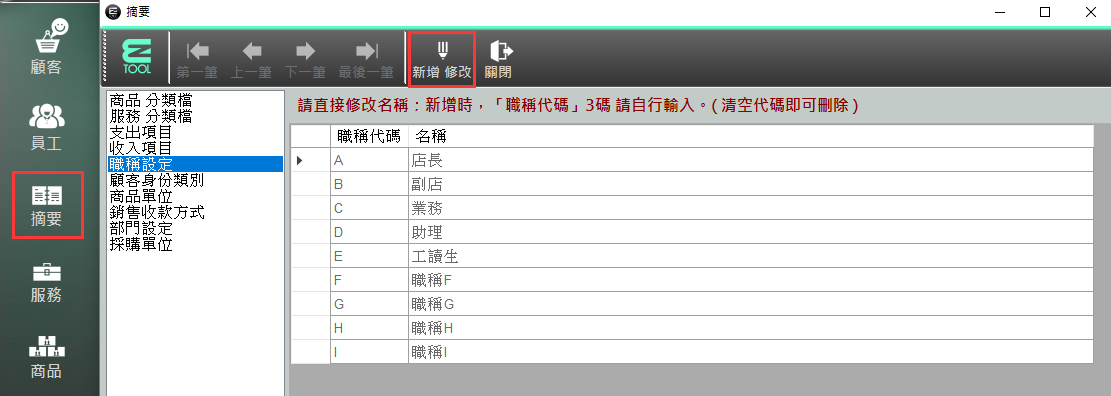Select 商品 分類檔 in the category list

pyautogui.click(x=150, y=100)
